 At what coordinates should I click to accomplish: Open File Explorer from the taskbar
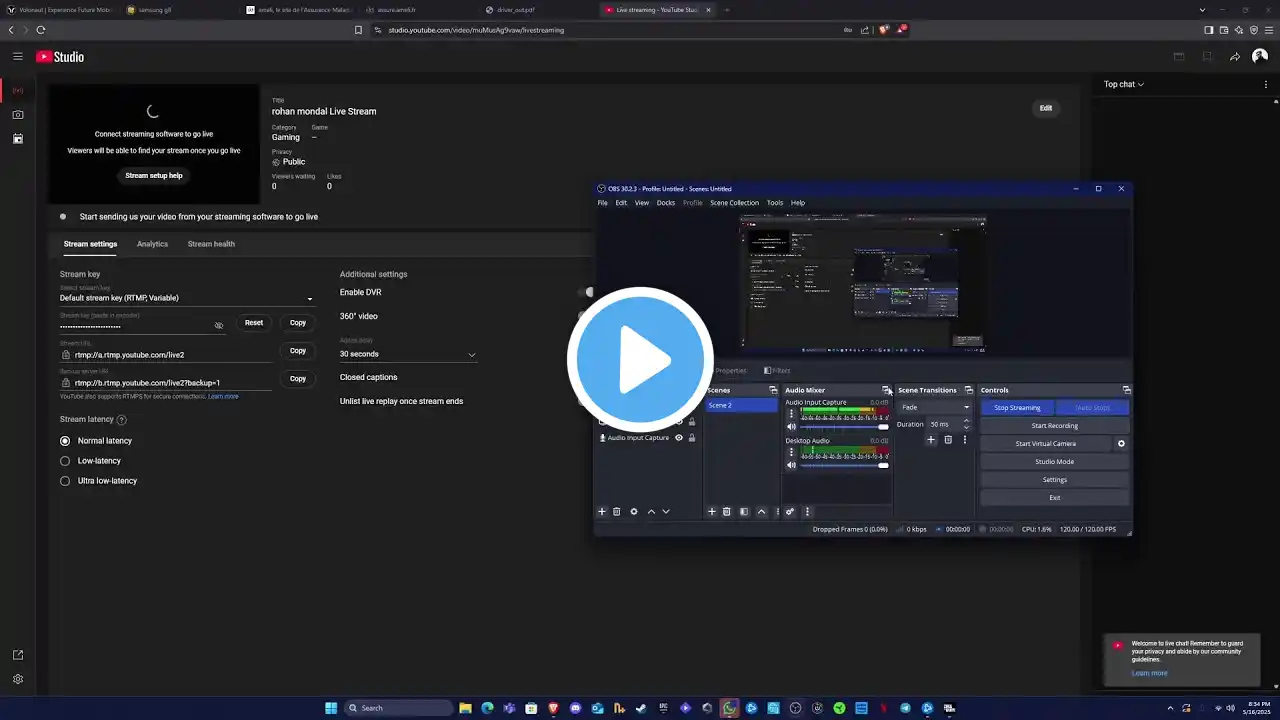pyautogui.click(x=465, y=708)
